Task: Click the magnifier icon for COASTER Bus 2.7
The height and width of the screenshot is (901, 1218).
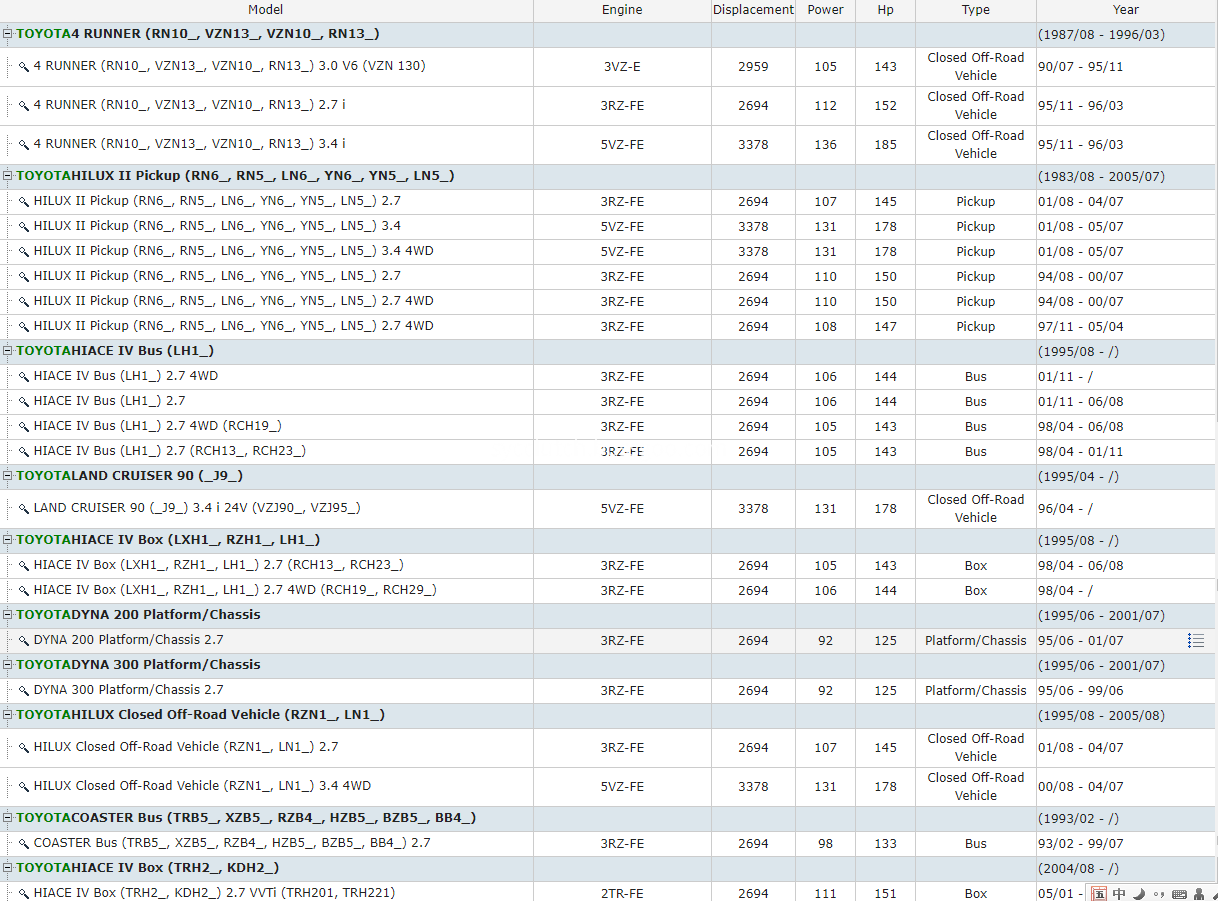Action: click(x=24, y=844)
